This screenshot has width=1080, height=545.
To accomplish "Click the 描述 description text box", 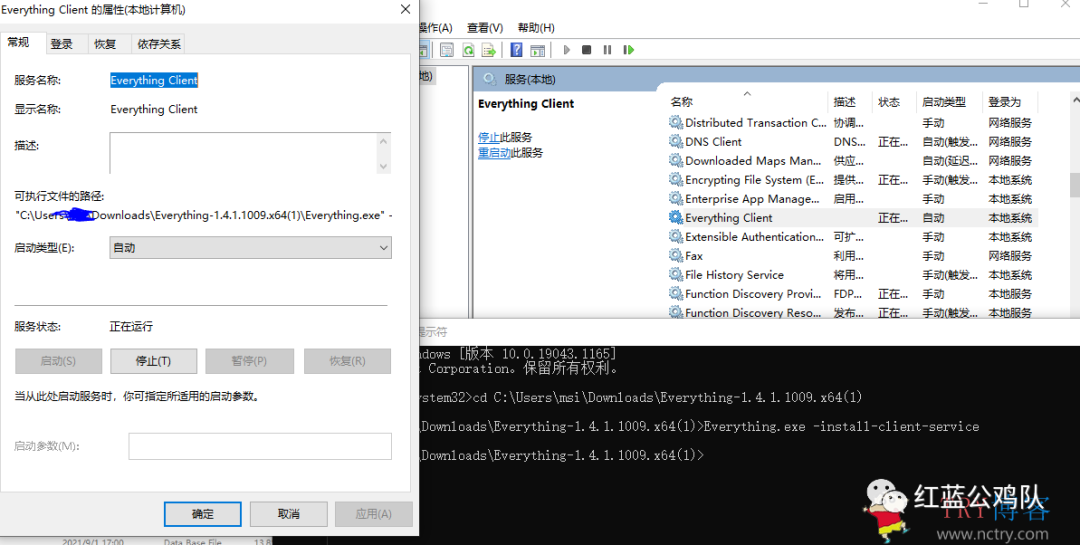I will pos(243,153).
